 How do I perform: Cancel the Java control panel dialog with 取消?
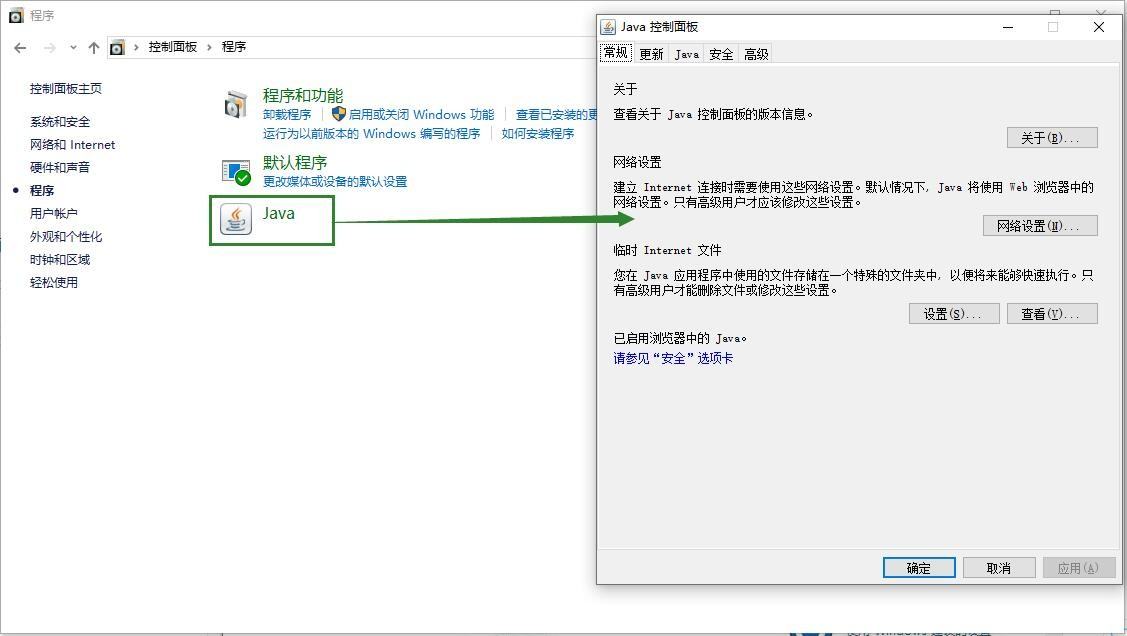pos(999,568)
